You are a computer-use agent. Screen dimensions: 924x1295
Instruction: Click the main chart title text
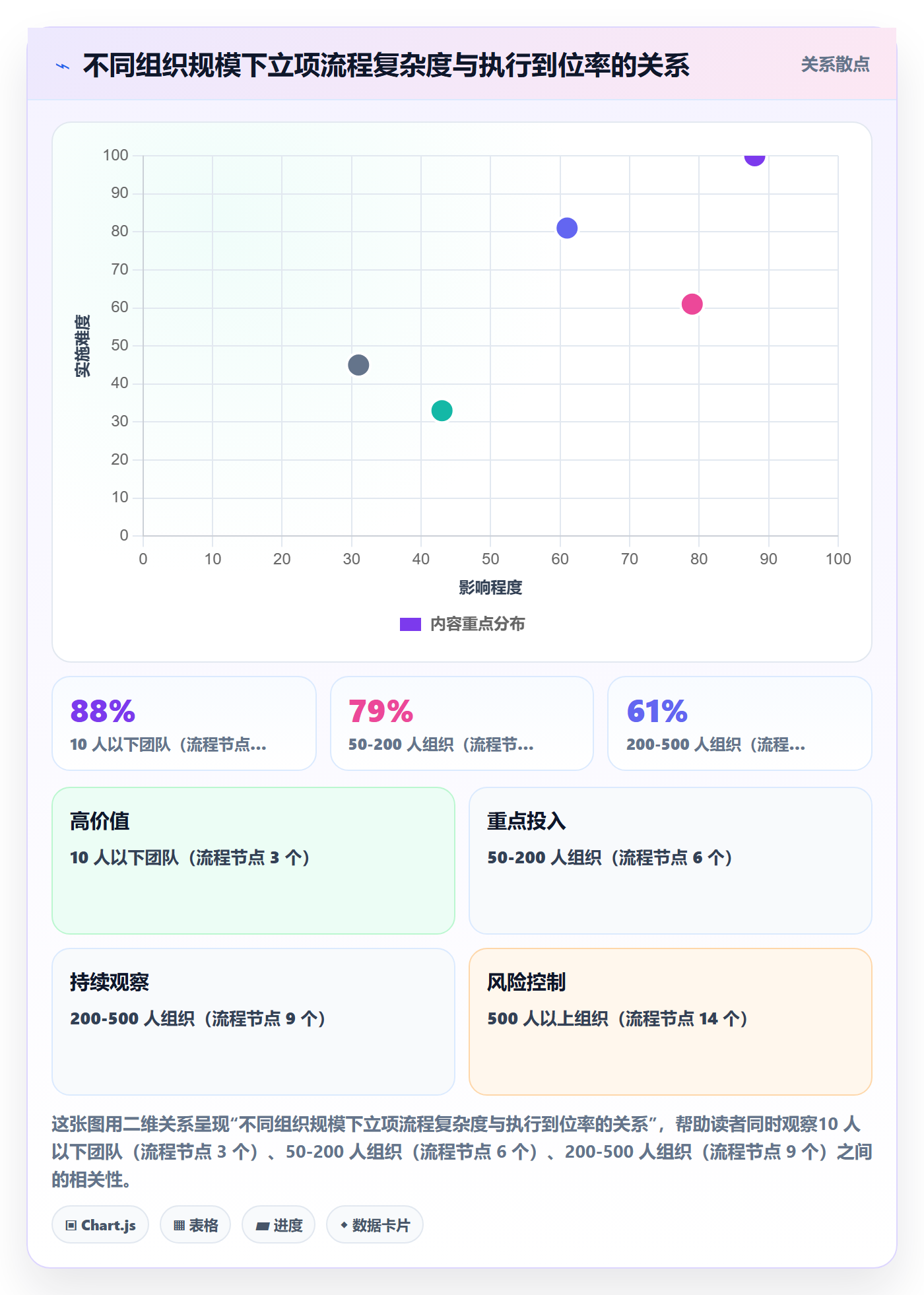click(x=386, y=66)
